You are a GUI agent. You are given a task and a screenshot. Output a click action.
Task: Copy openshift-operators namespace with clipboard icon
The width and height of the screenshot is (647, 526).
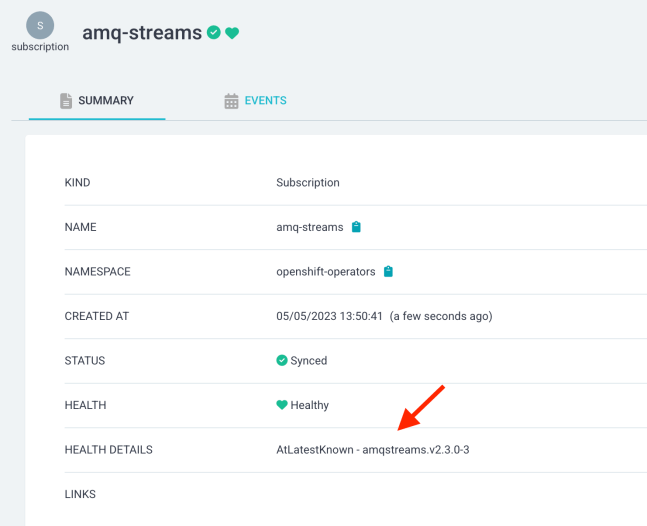[x=388, y=271]
